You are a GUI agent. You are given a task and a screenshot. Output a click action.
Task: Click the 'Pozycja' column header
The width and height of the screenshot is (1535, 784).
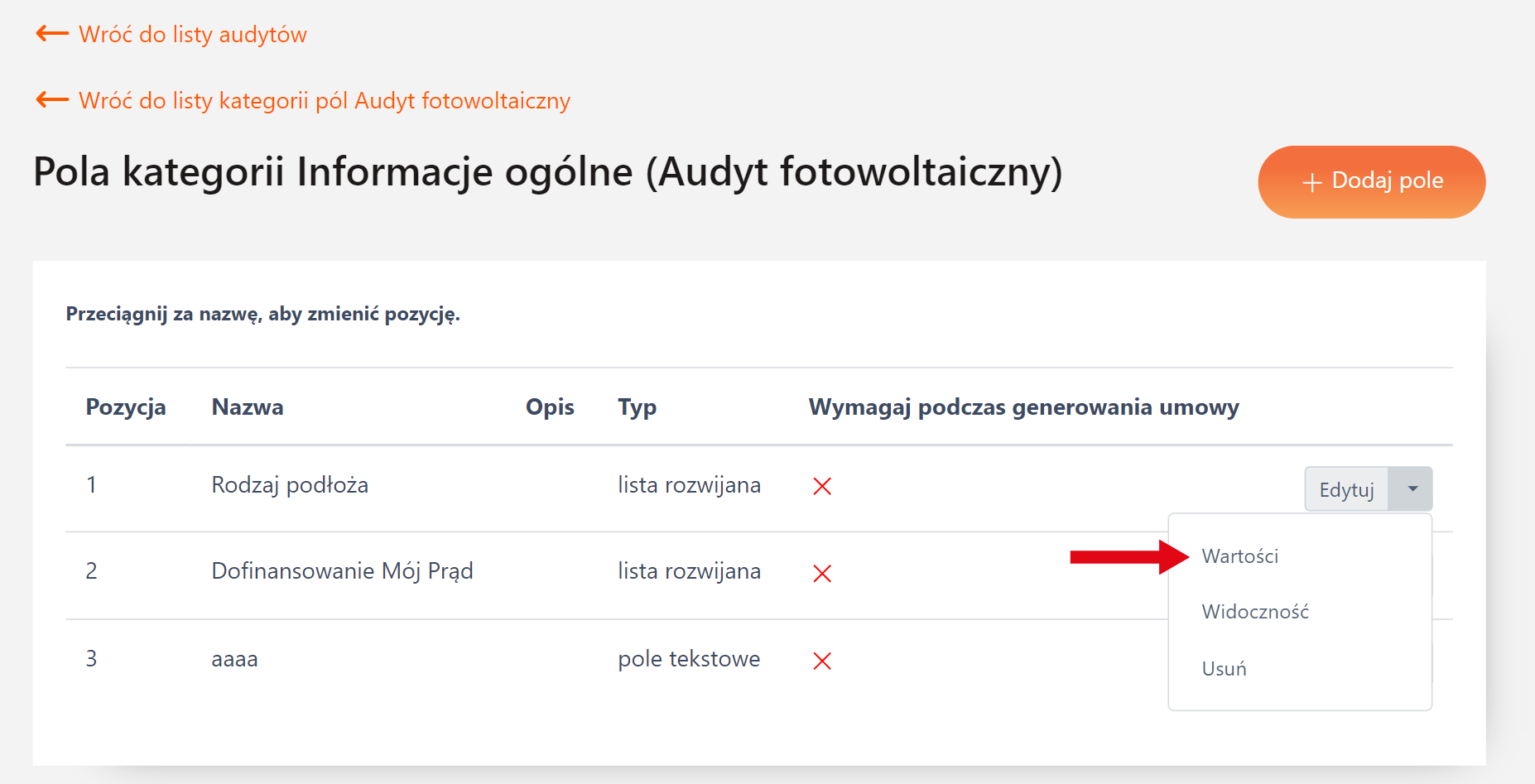(x=126, y=407)
